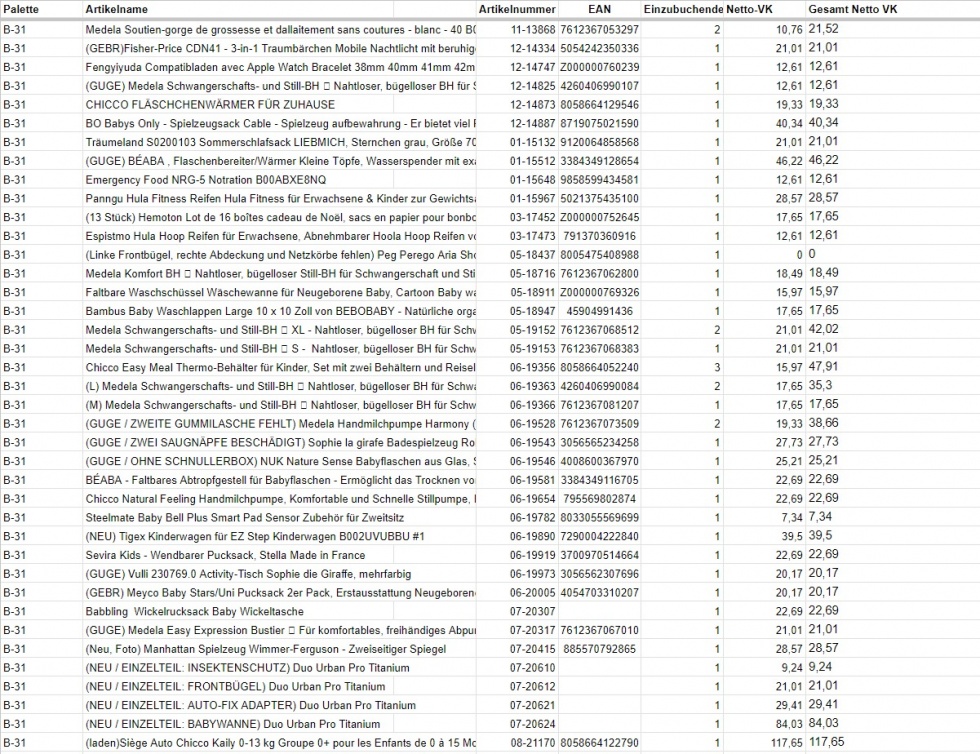The width and height of the screenshot is (980, 754).
Task: Click EAN 3056562307696
Action: click(x=600, y=573)
